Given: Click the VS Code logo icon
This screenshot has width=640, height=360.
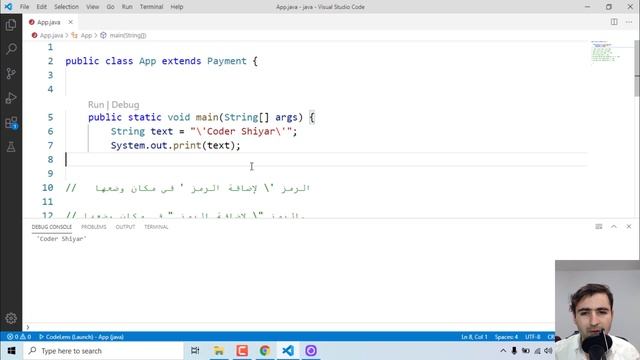Looking at the screenshot, I should [x=8, y=7].
